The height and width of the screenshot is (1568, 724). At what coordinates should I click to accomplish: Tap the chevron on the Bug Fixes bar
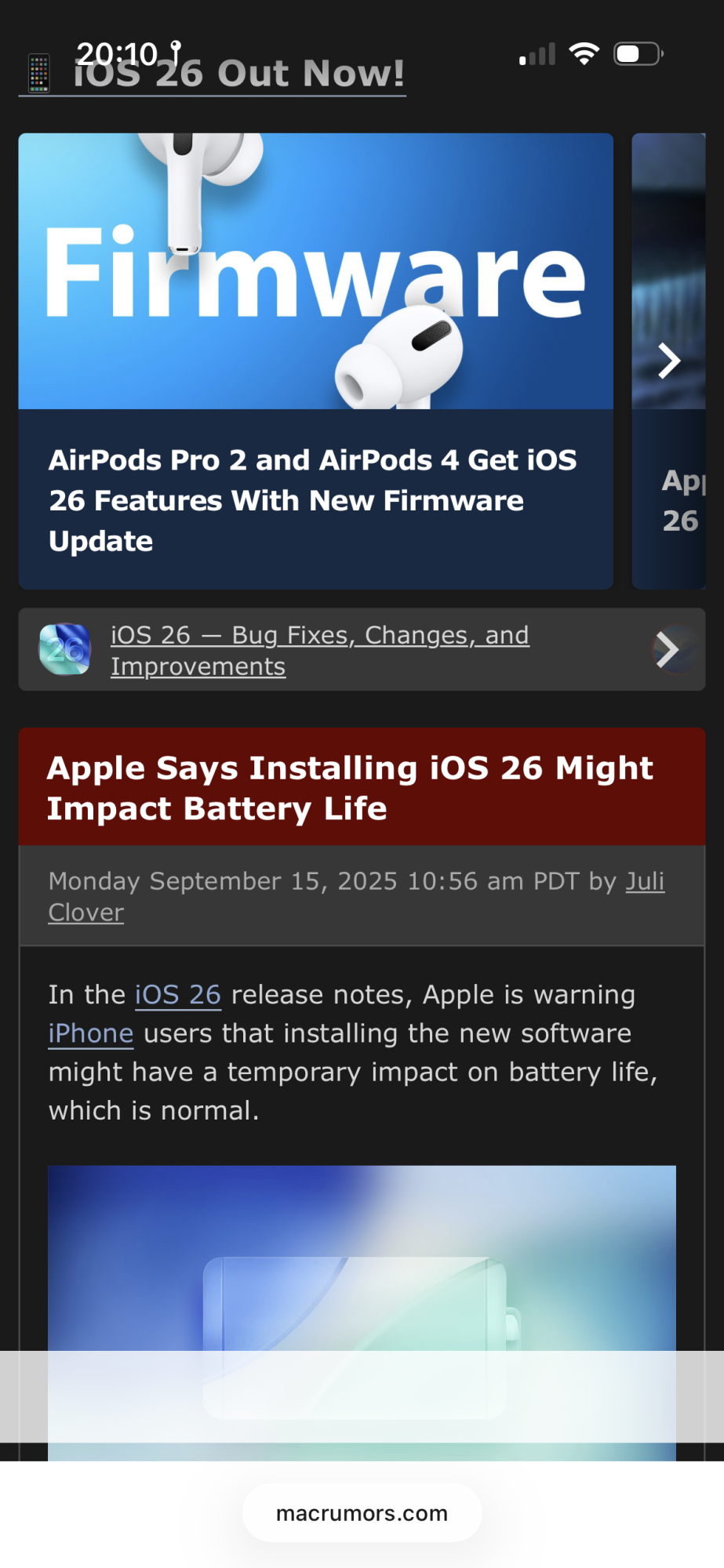click(x=668, y=649)
